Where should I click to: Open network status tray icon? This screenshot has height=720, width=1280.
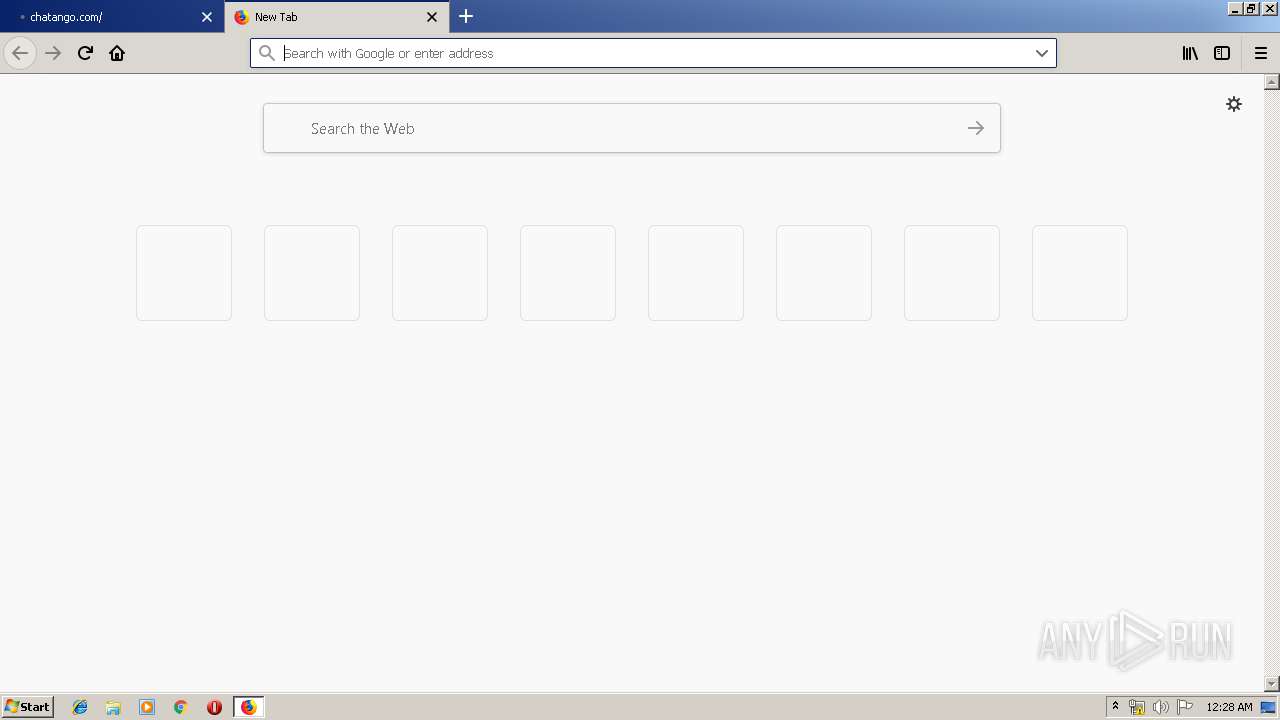pyautogui.click(x=1137, y=707)
